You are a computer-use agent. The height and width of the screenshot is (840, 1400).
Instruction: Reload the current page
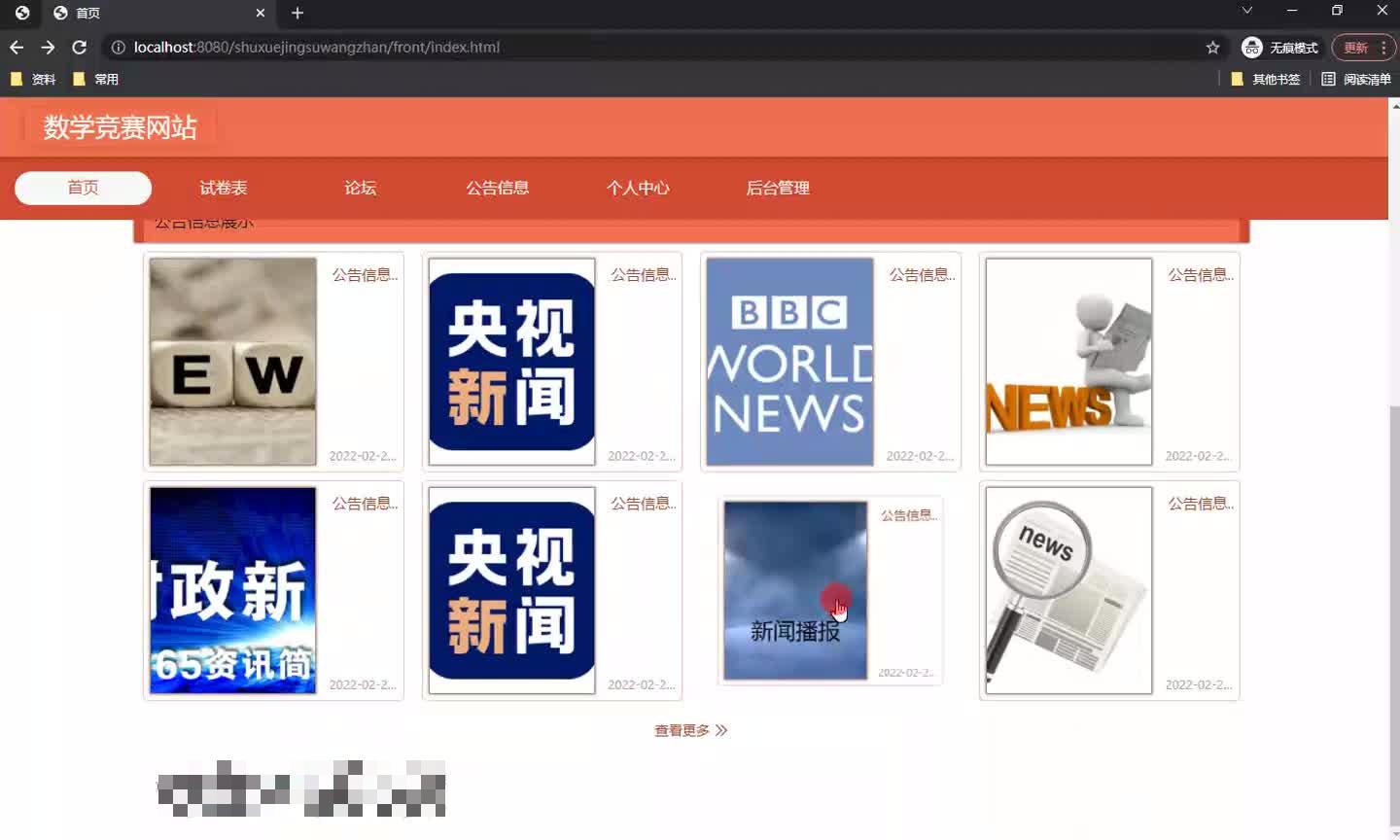tap(80, 47)
